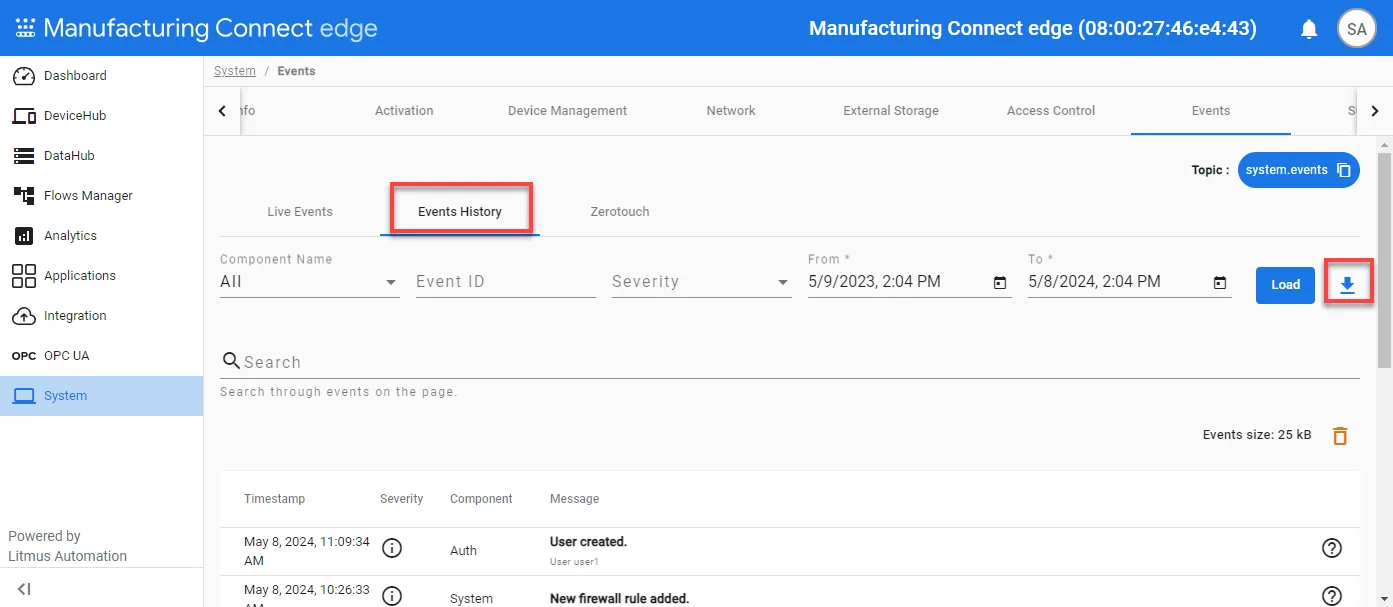
Task: Expand the Component Name dropdown
Action: click(309, 282)
